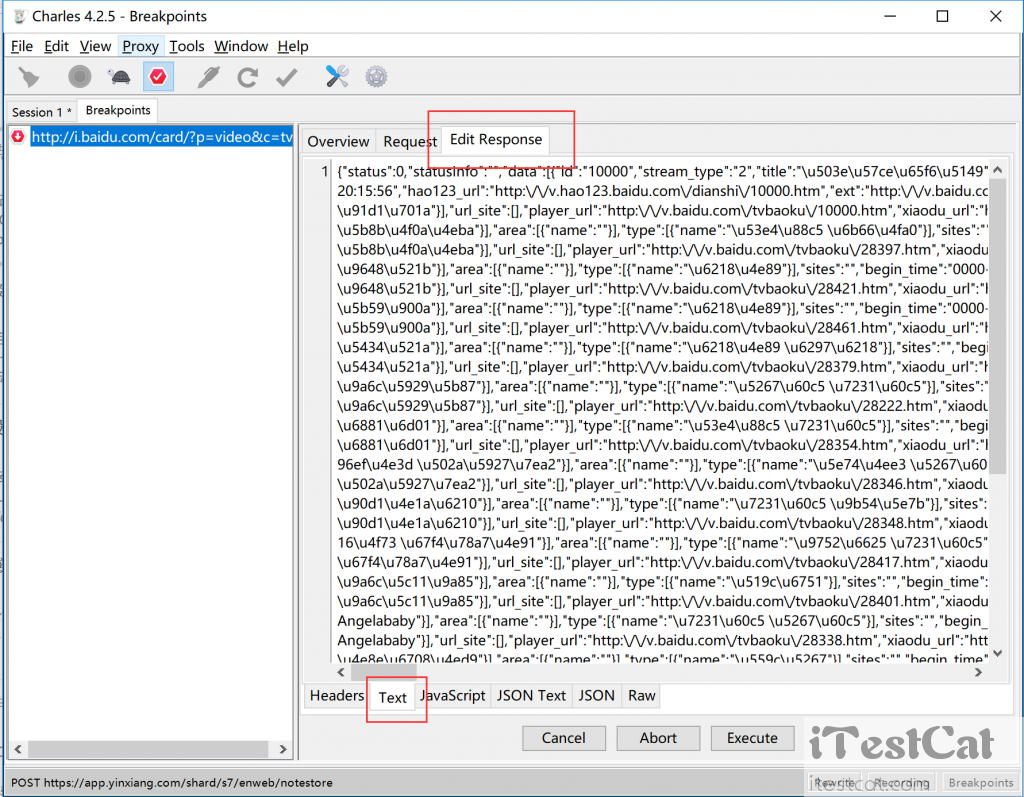The width and height of the screenshot is (1024, 797).
Task: Switch to Session 1 tab
Action: coord(41,112)
